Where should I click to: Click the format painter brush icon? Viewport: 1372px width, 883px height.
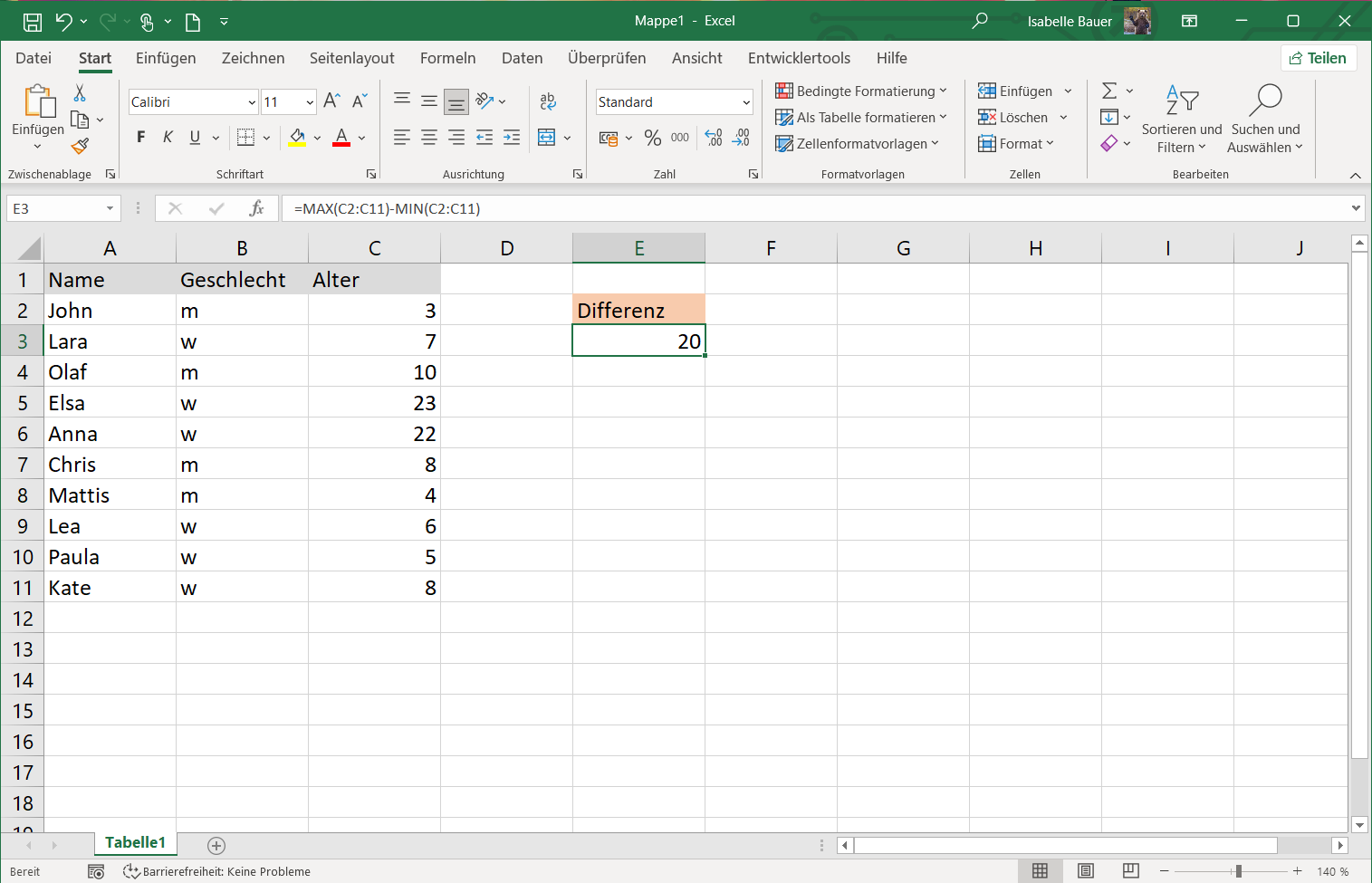80,146
